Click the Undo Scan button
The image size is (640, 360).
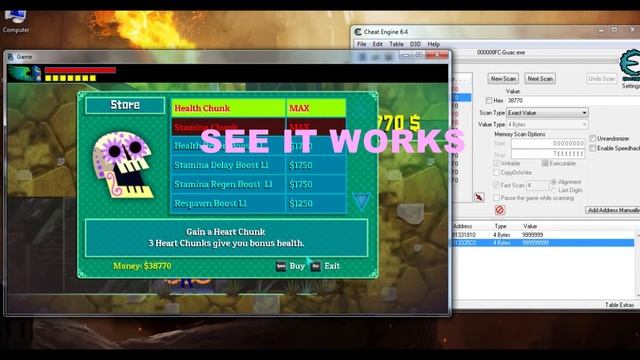(602, 78)
